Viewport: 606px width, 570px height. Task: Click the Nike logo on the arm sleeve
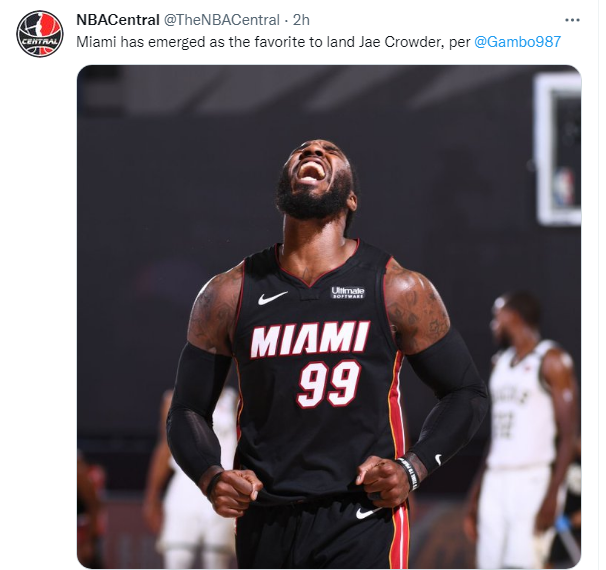coord(438,459)
